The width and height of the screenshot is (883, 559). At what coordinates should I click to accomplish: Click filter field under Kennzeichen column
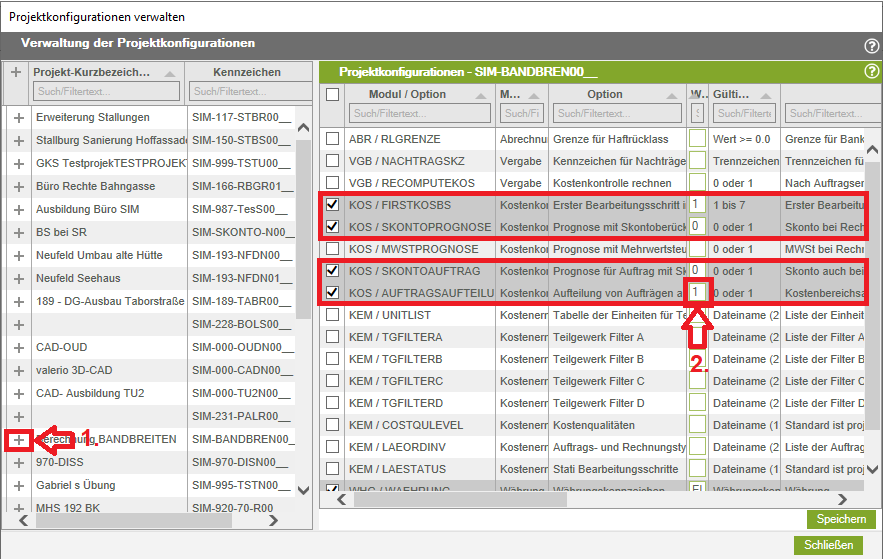point(240,92)
